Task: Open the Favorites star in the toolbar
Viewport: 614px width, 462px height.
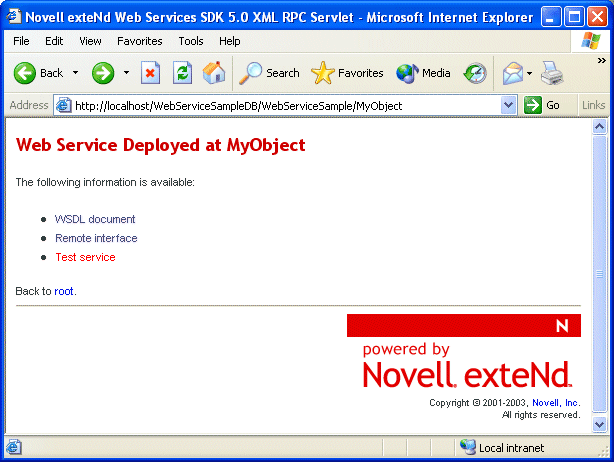Action: (347, 73)
